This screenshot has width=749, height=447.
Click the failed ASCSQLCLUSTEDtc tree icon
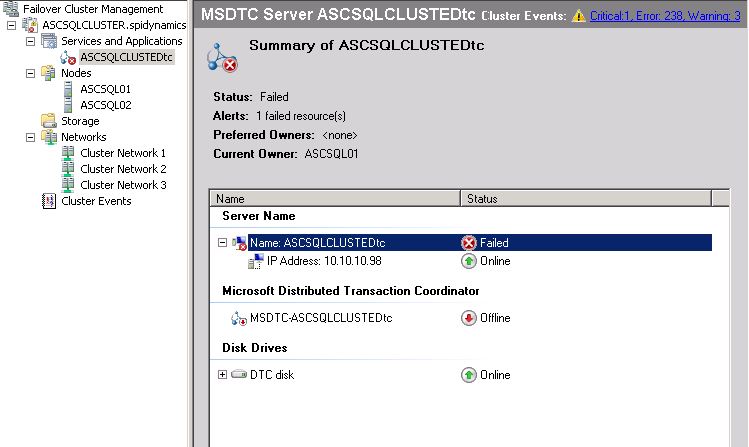coord(68,57)
